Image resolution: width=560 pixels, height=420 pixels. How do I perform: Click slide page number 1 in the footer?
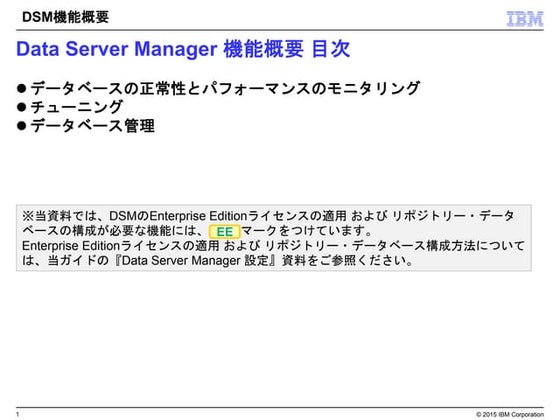18,414
